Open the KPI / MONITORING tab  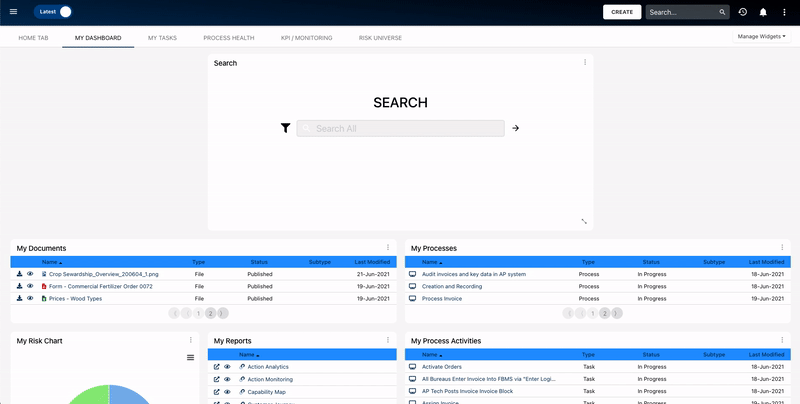(307, 38)
